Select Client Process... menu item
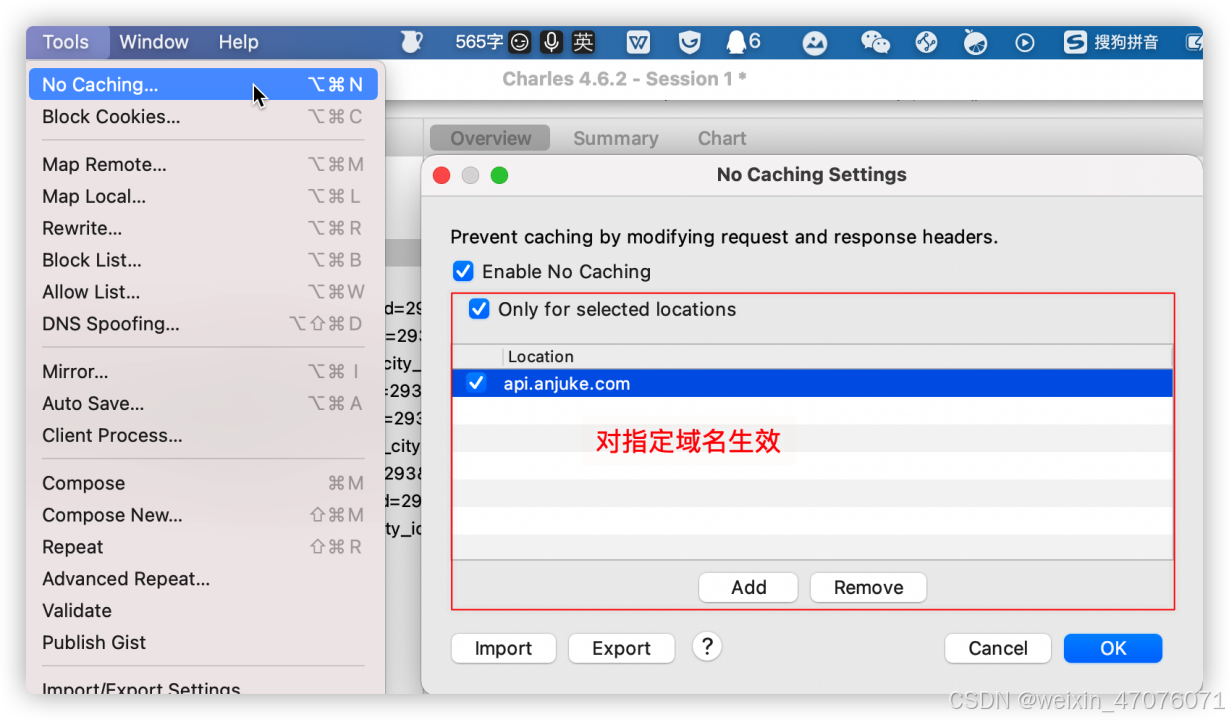 click(203, 436)
